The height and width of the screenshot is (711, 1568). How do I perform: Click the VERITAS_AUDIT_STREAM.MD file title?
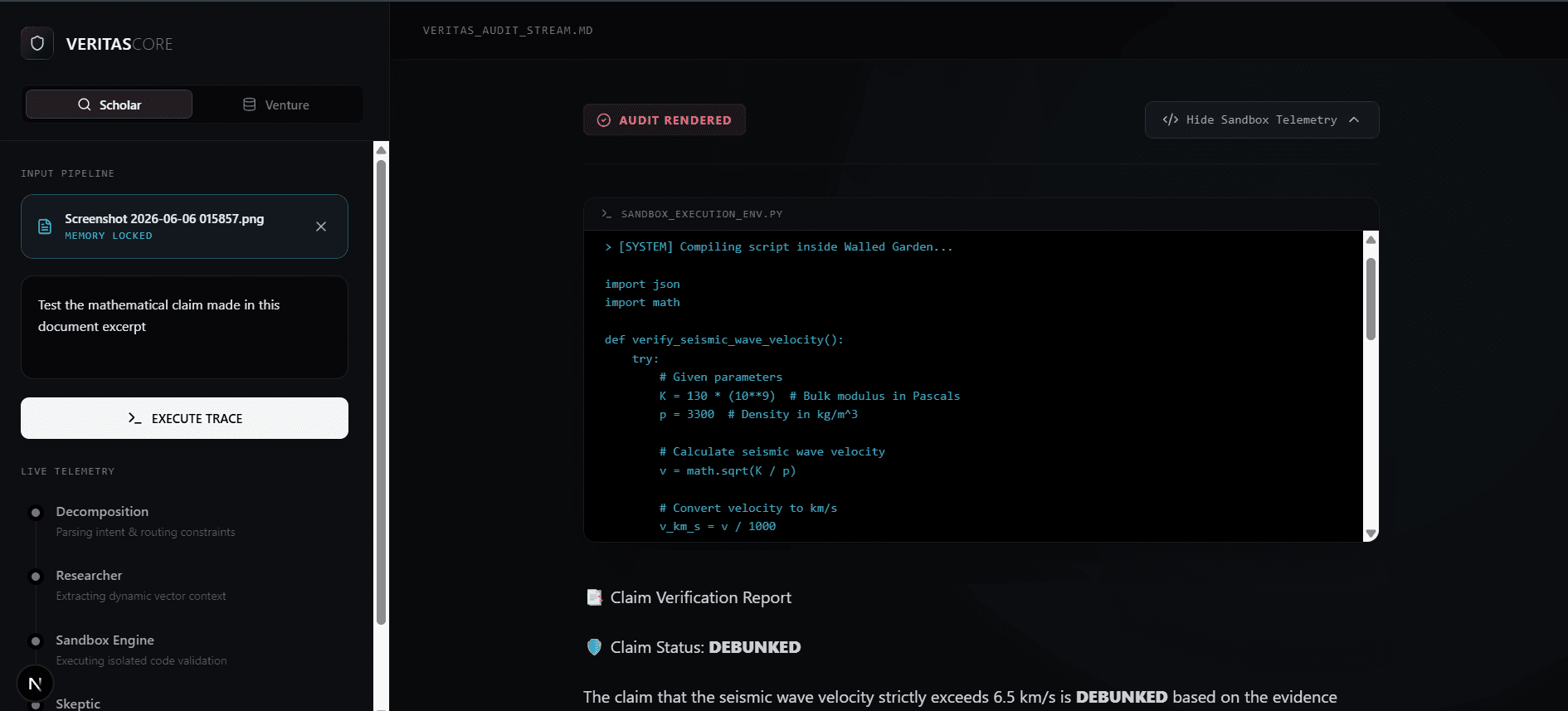(x=508, y=31)
